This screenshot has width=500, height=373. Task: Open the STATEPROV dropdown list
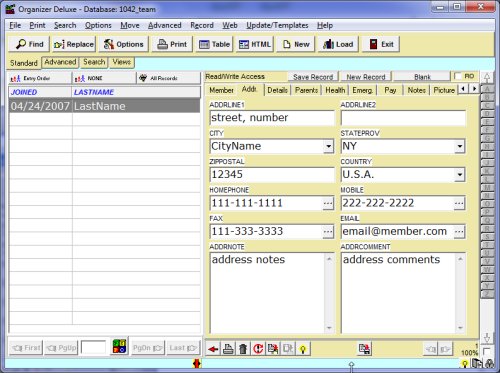460,146
